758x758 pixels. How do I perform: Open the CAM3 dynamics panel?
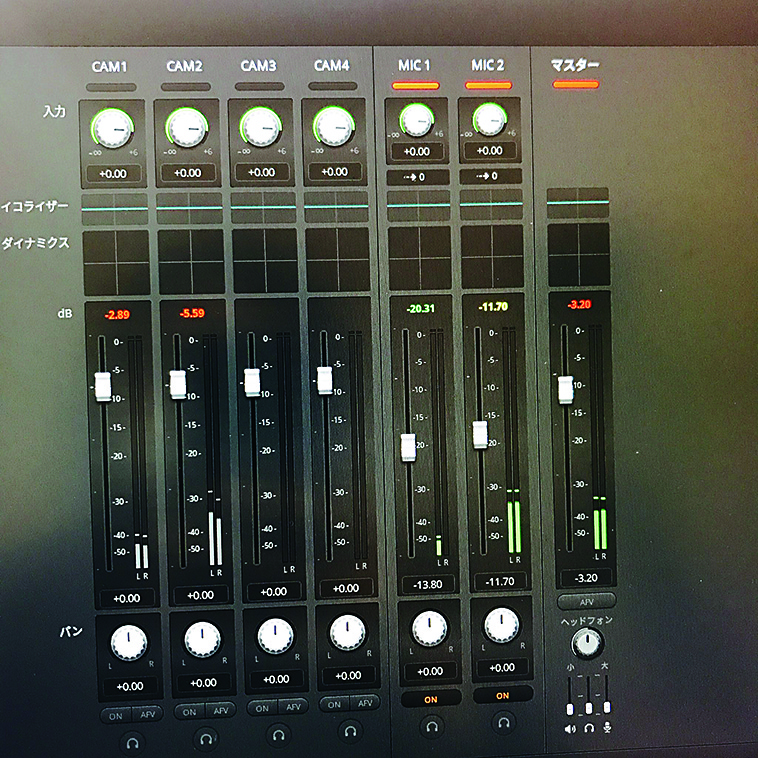(x=265, y=261)
